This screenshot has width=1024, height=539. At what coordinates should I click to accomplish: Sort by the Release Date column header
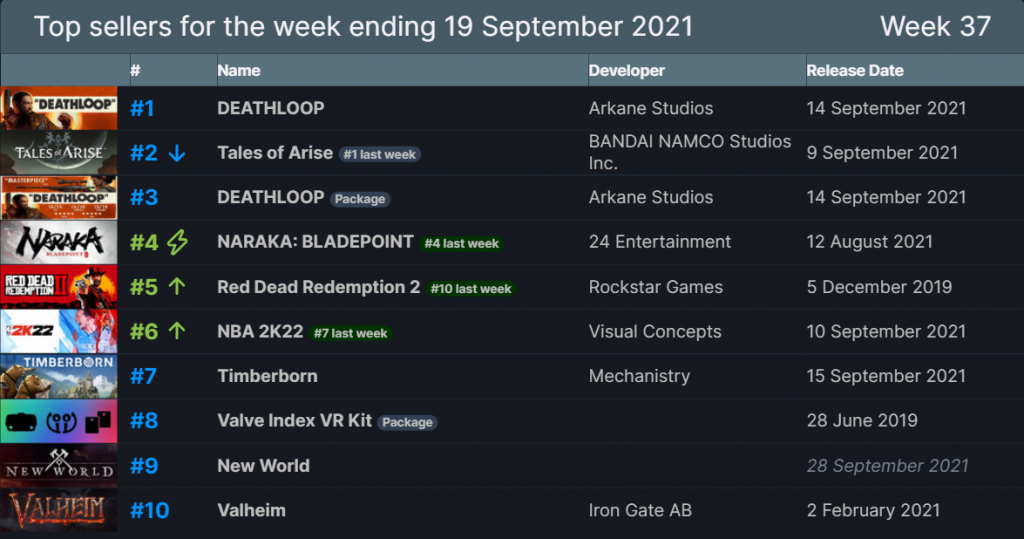[855, 71]
